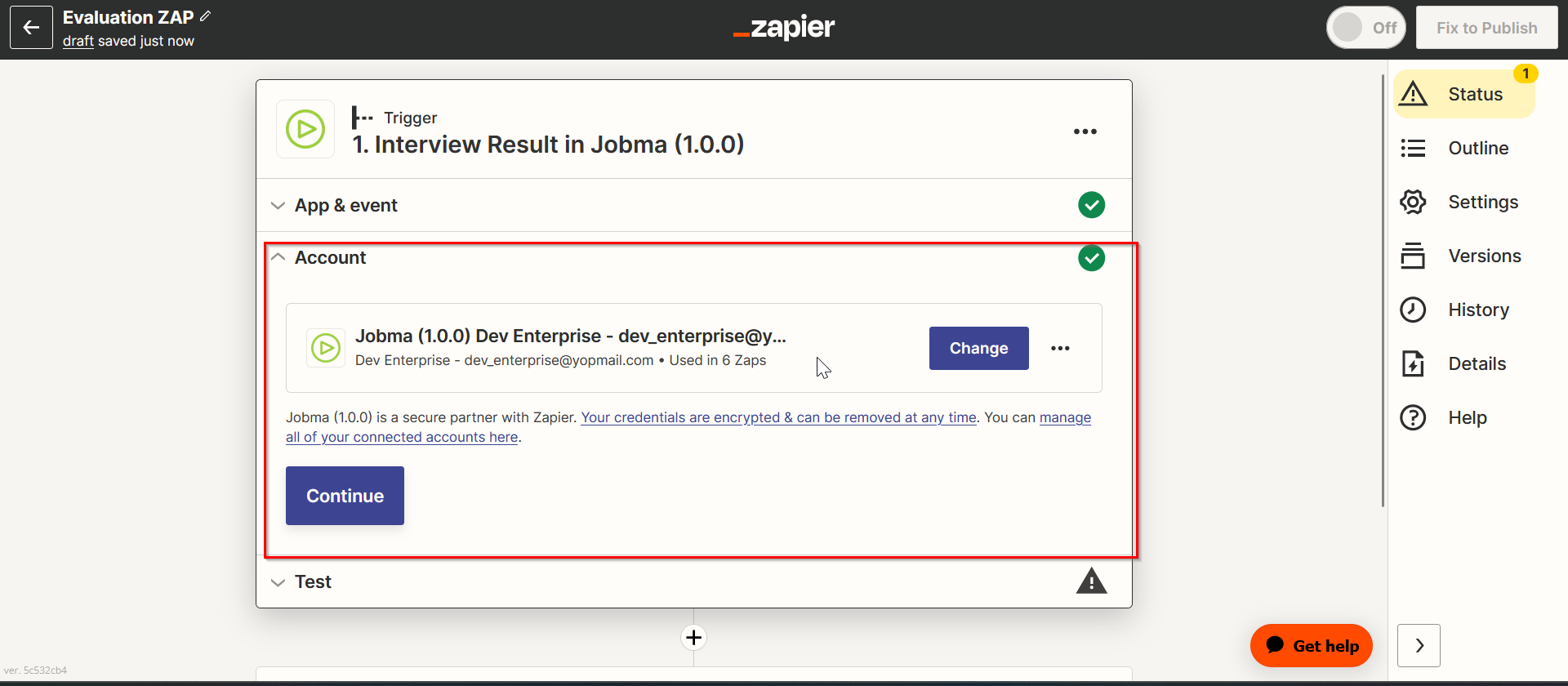This screenshot has height=686, width=1568.
Task: Click the Jobma account card icon
Action: point(326,348)
